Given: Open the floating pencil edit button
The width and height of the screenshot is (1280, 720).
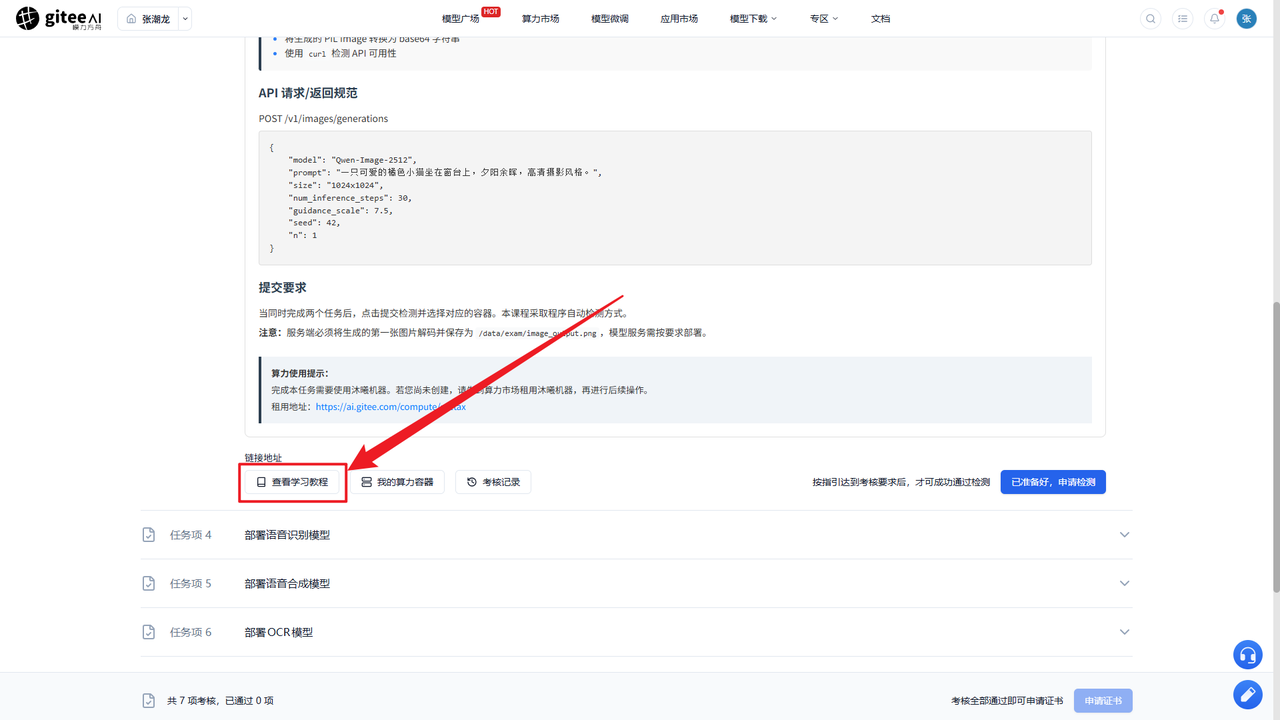Looking at the screenshot, I should (x=1247, y=694).
